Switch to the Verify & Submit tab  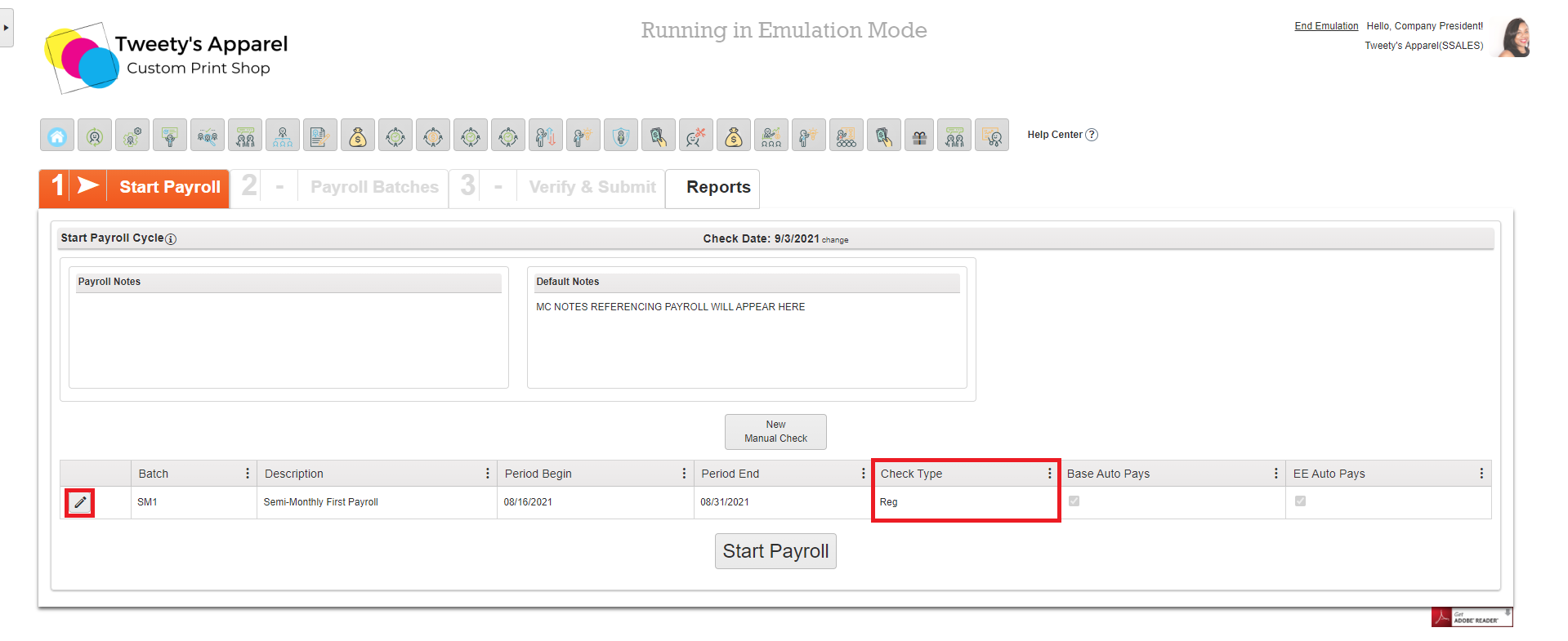[x=556, y=188]
